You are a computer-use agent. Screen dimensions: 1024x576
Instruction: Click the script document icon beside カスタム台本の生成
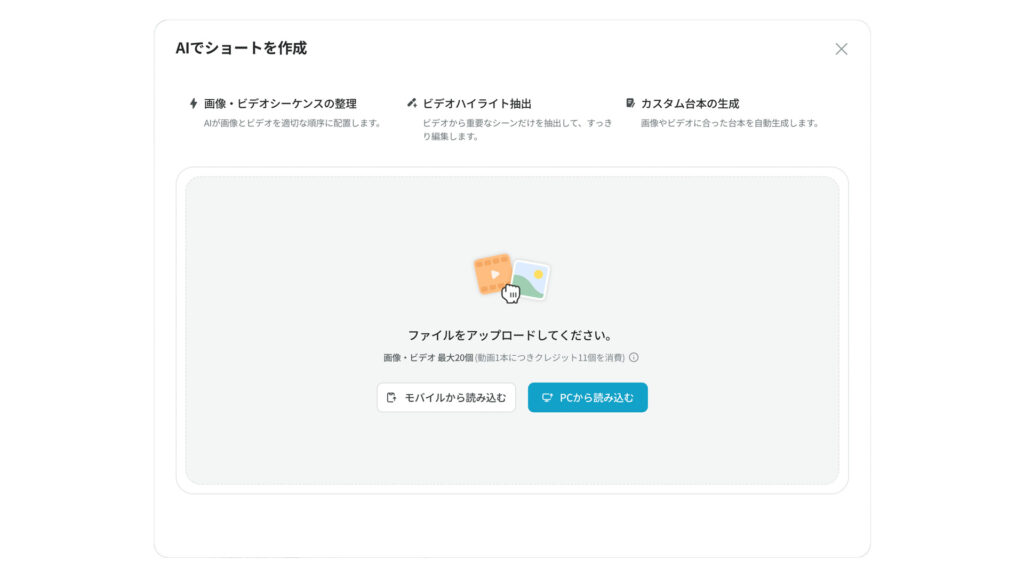(629, 100)
